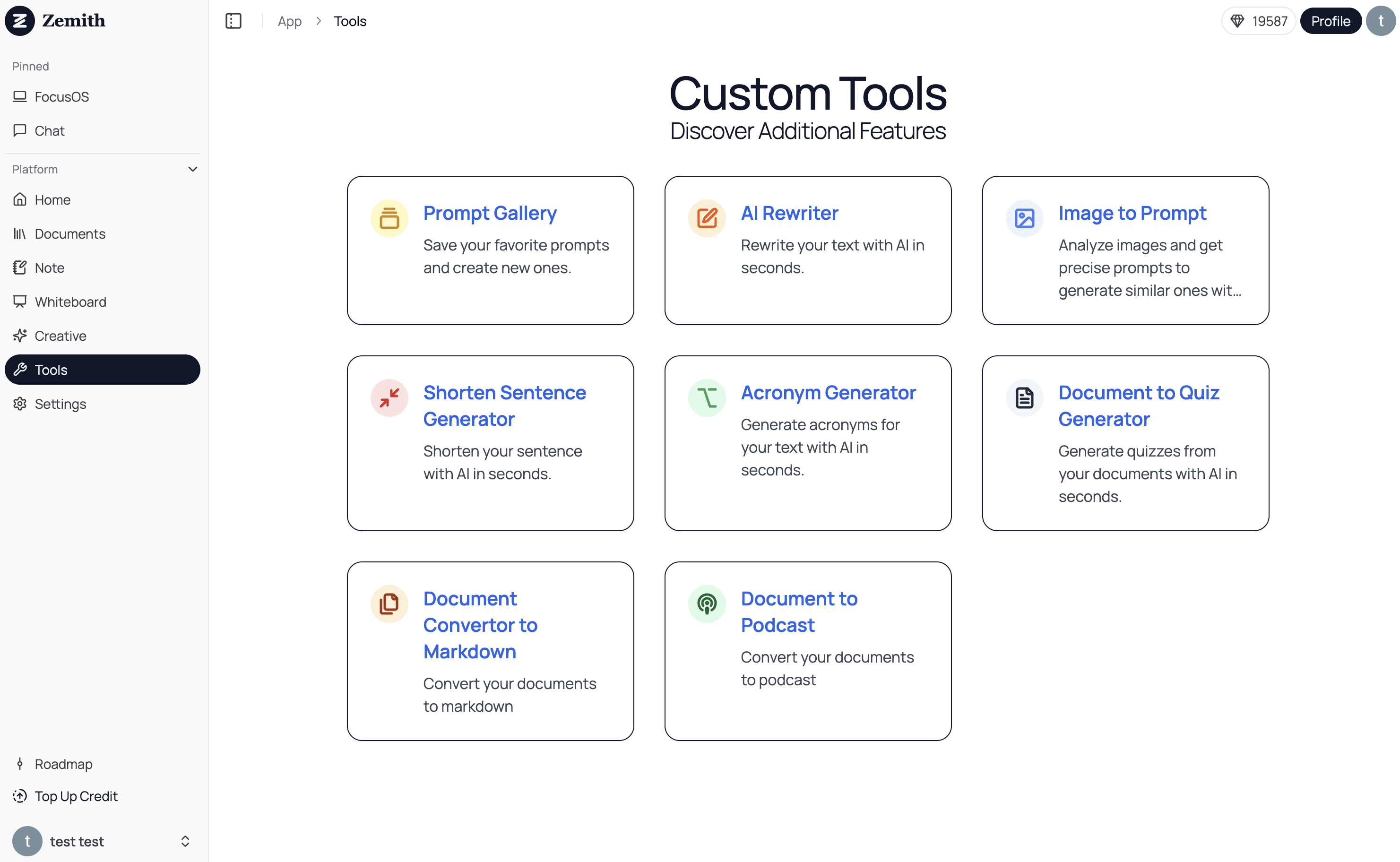Collapse the Platform section chevron
Screen dimensions: 1400x862
coord(193,169)
